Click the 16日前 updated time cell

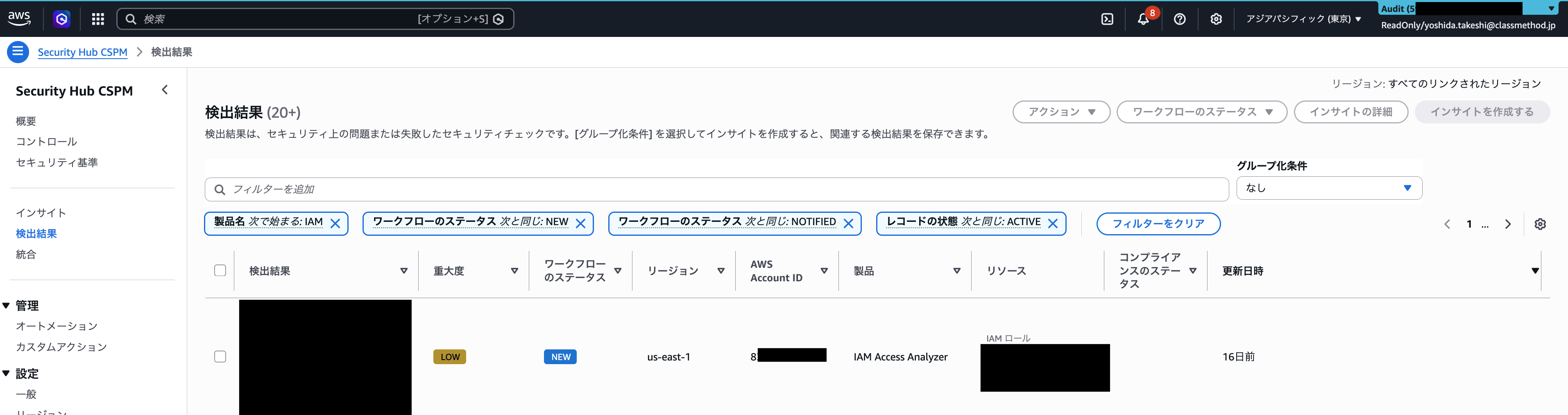[x=1239, y=357]
